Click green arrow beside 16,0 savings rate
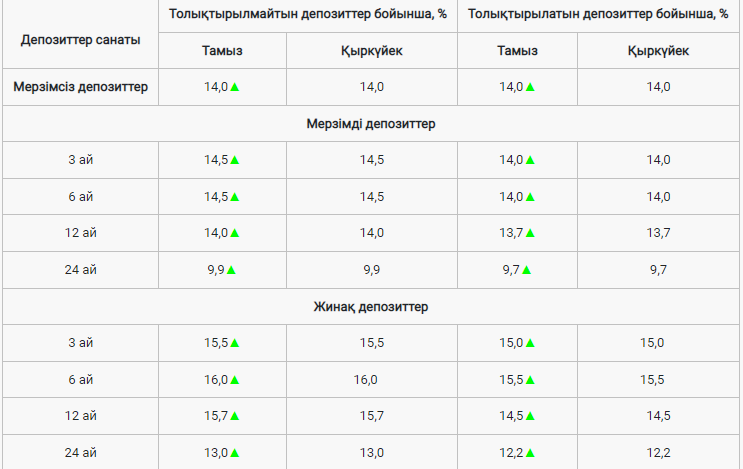This screenshot has width=743, height=469. point(235,380)
